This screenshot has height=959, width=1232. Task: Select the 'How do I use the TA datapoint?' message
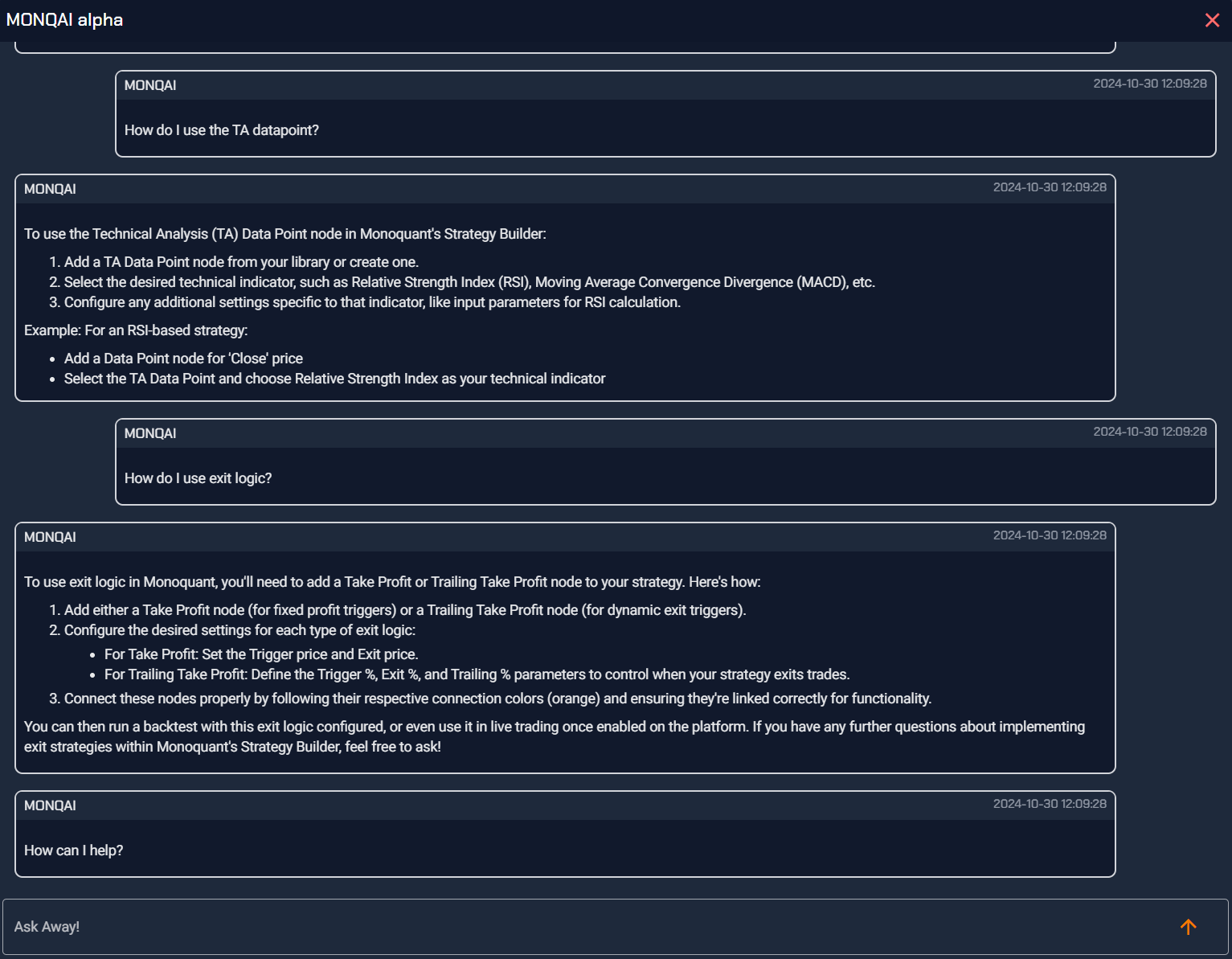(222, 130)
